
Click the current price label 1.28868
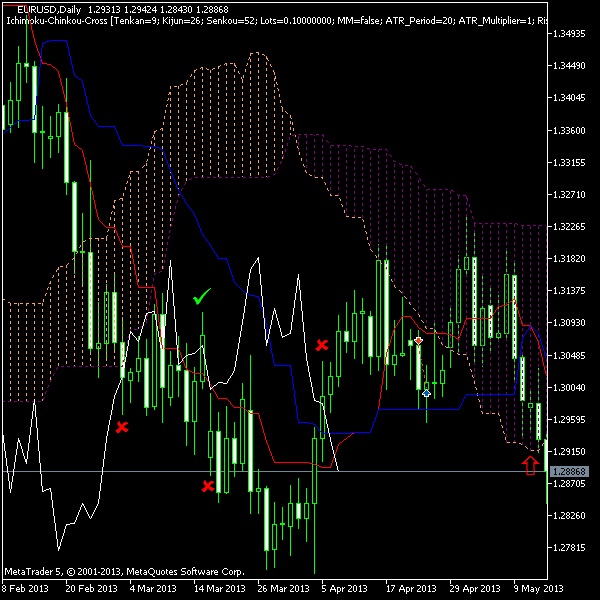click(x=568, y=471)
